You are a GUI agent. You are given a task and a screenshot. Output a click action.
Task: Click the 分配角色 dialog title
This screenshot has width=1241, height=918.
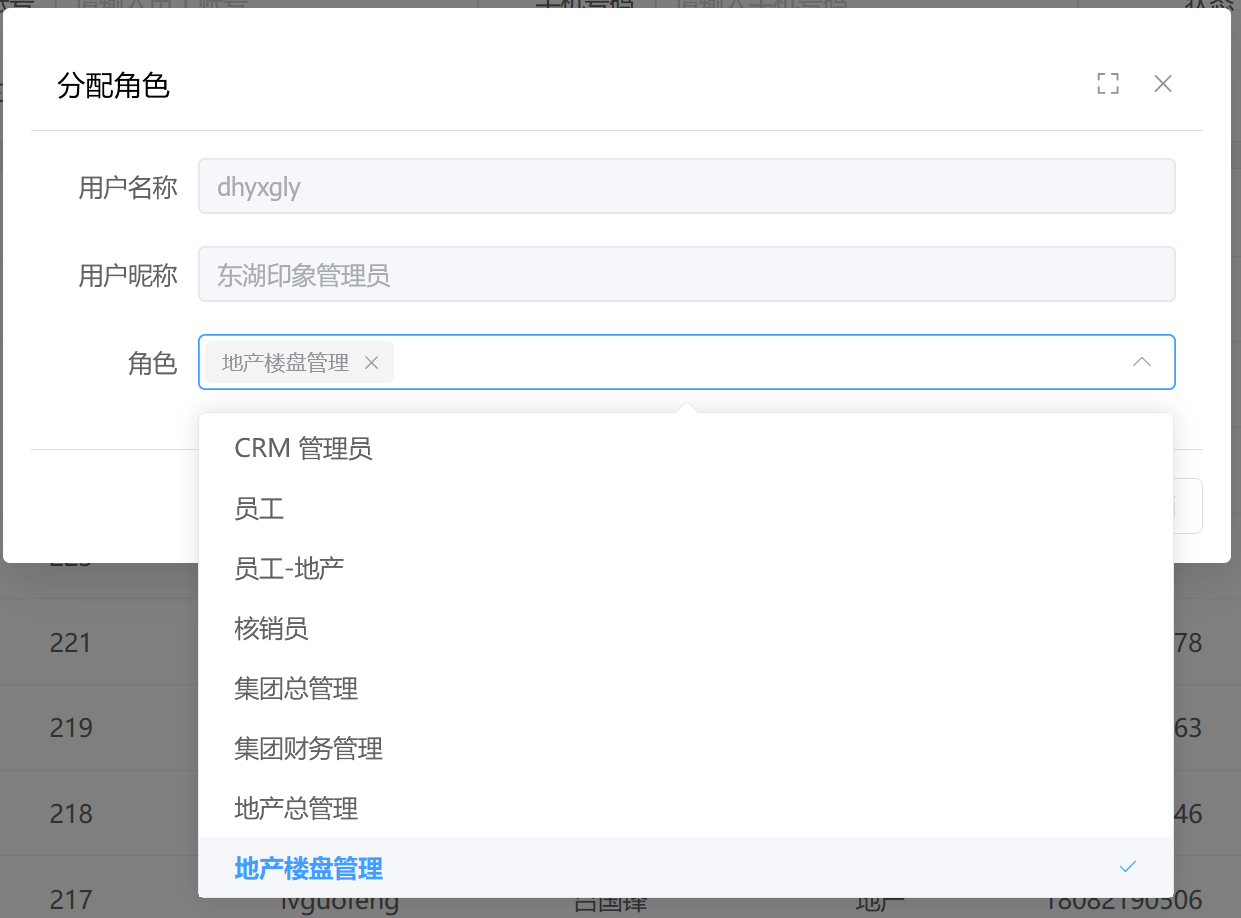pyautogui.click(x=114, y=86)
